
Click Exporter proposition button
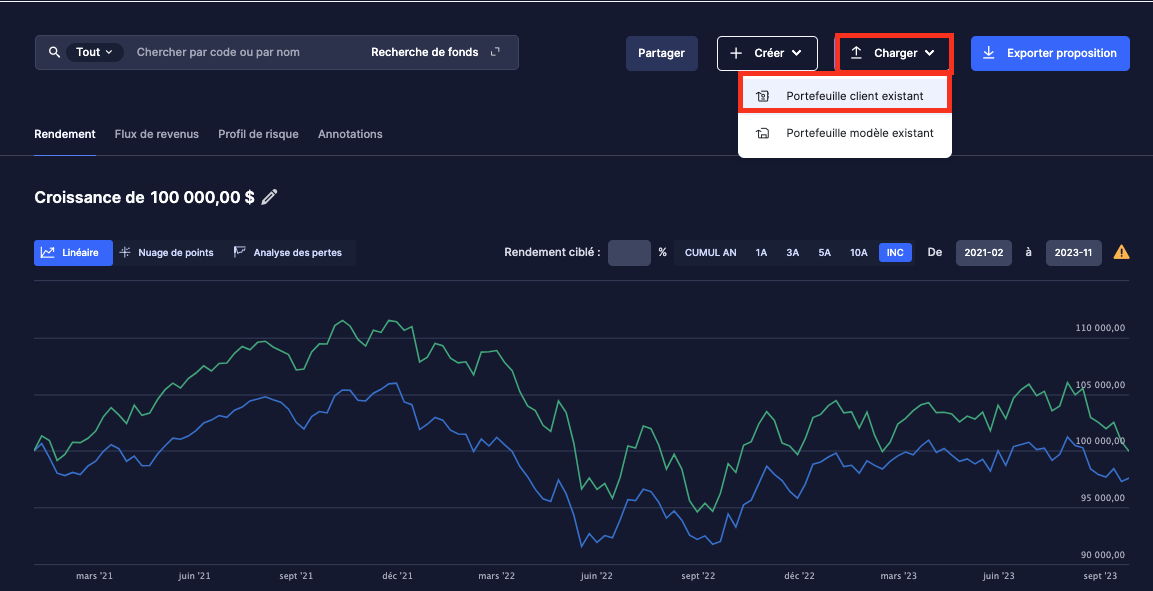[1050, 53]
